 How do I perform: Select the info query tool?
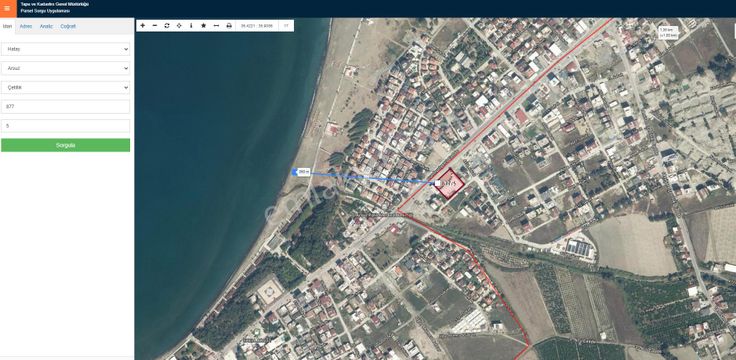pos(191,26)
